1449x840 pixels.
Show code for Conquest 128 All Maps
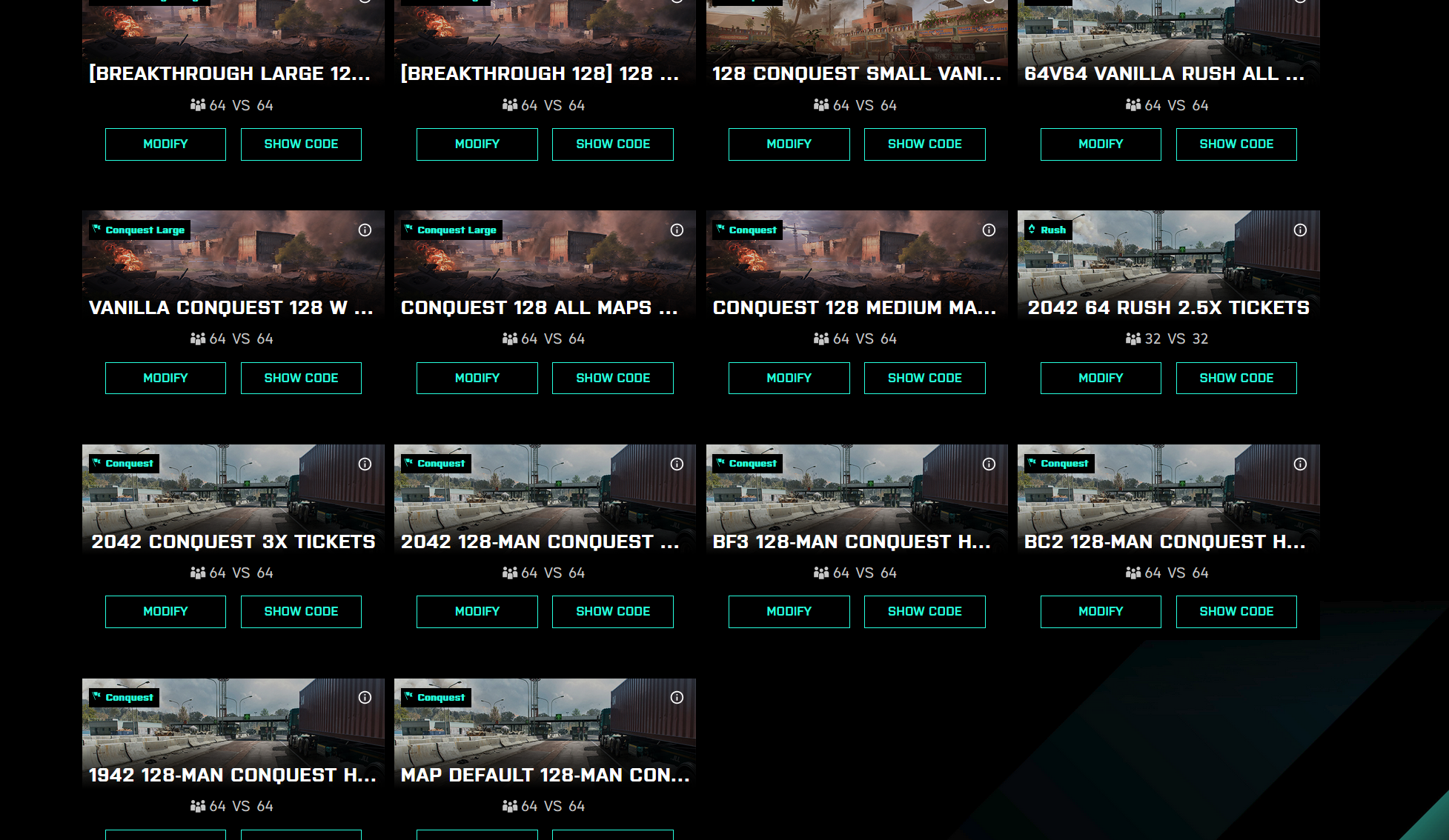tap(613, 378)
